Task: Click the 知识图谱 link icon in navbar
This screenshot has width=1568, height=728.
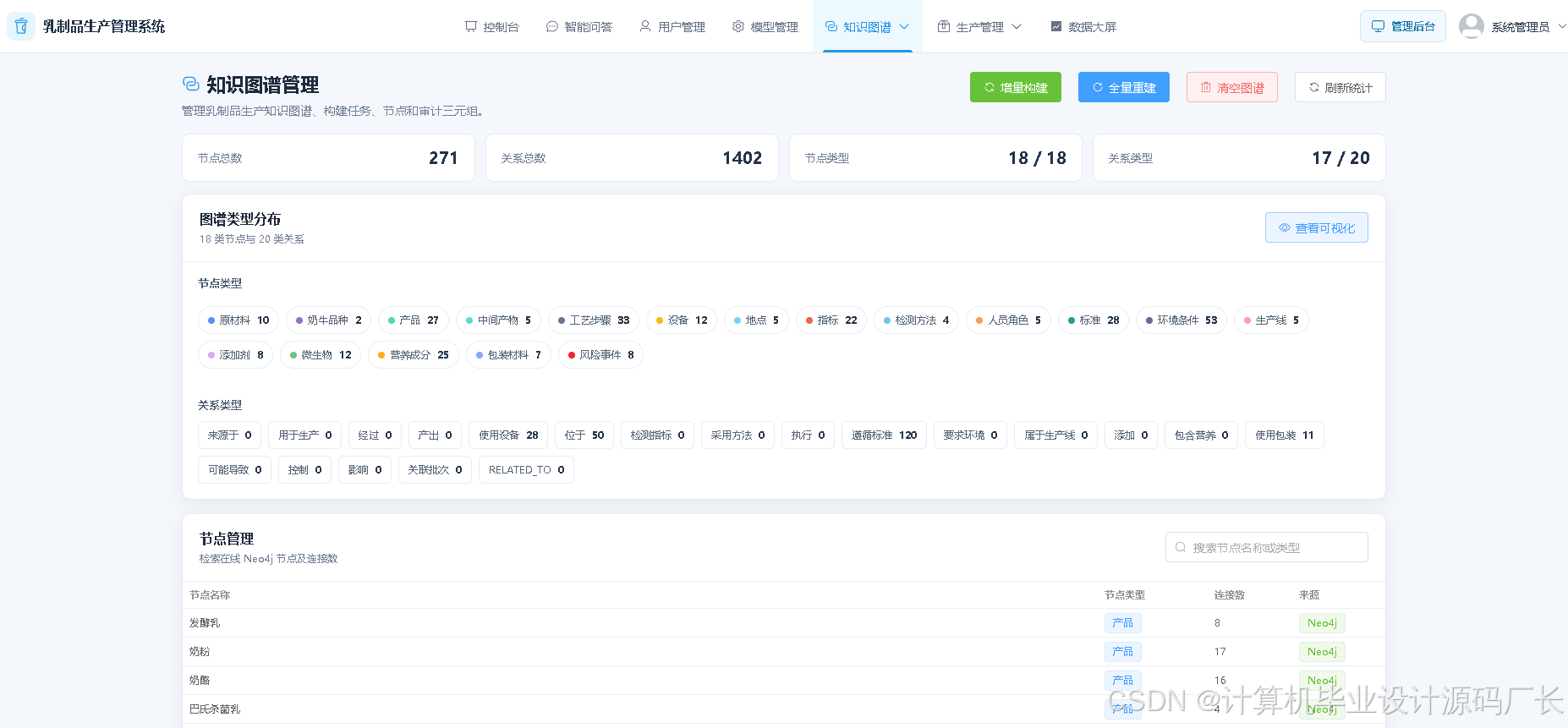Action: (831, 26)
